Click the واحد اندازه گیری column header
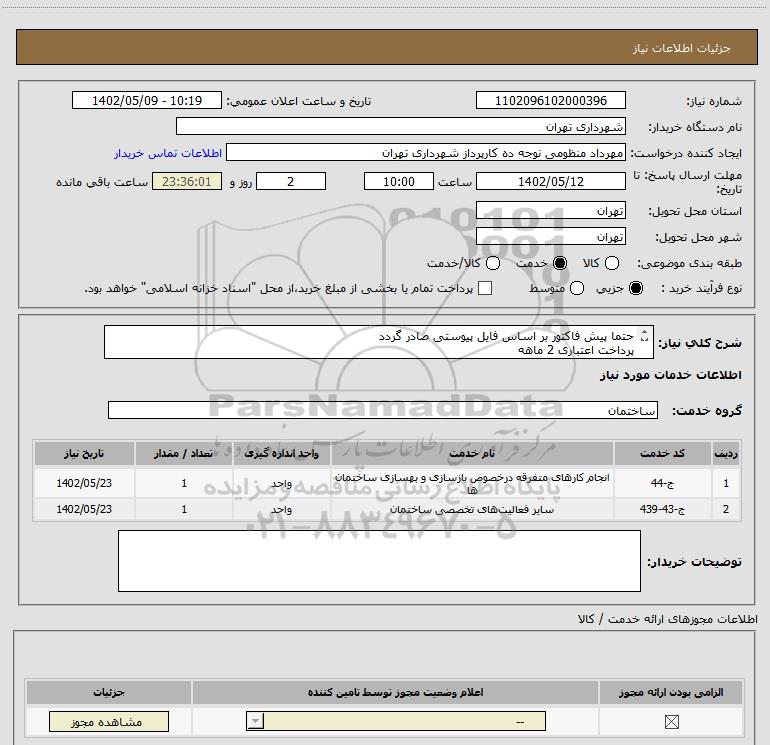Screen dimensions: 770x745 tap(282, 453)
